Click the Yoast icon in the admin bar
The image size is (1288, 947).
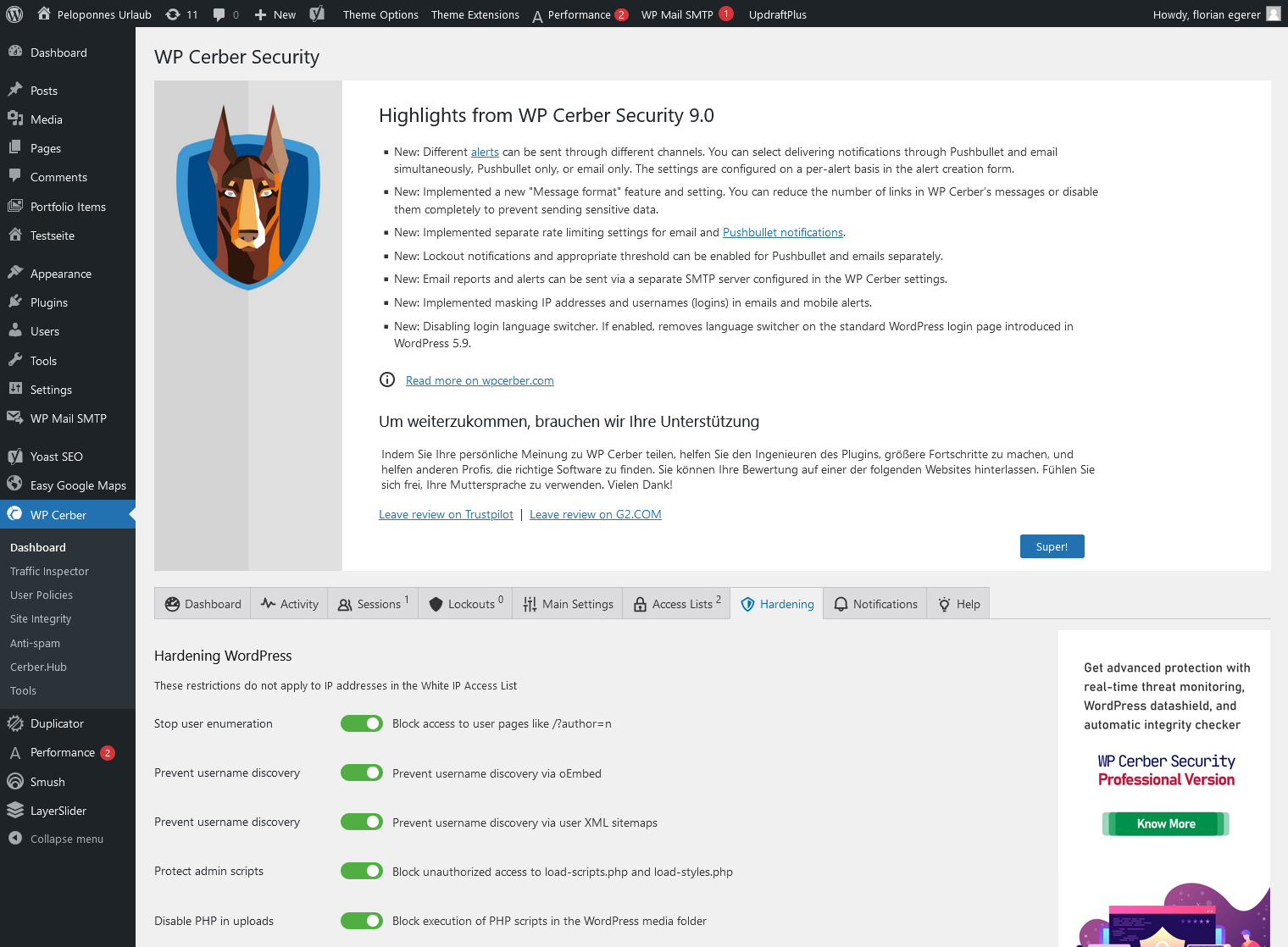pyautogui.click(x=317, y=14)
